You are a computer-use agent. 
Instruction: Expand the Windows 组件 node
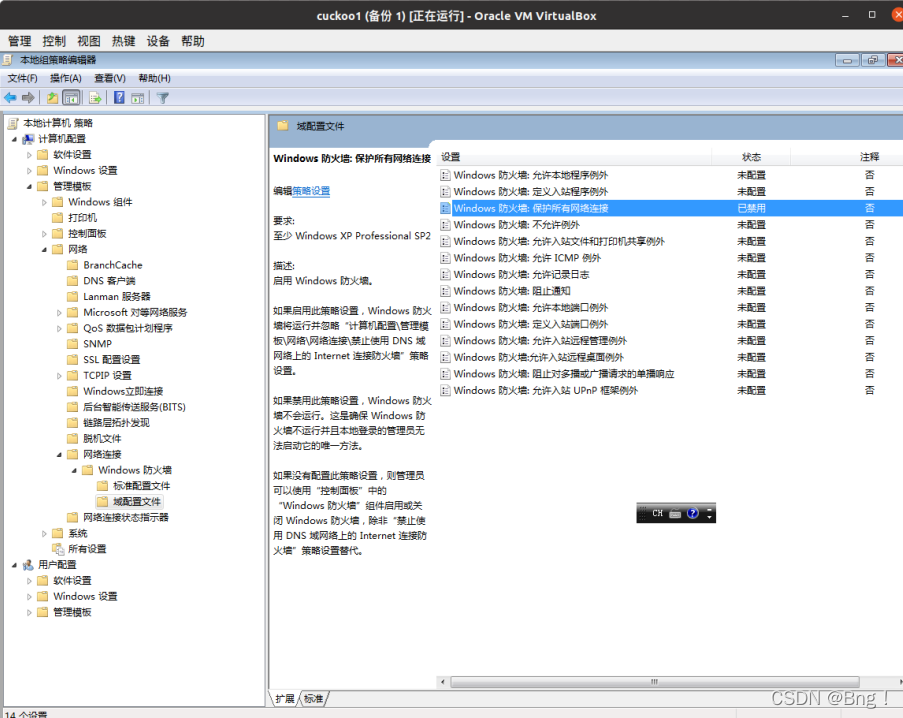click(44, 202)
